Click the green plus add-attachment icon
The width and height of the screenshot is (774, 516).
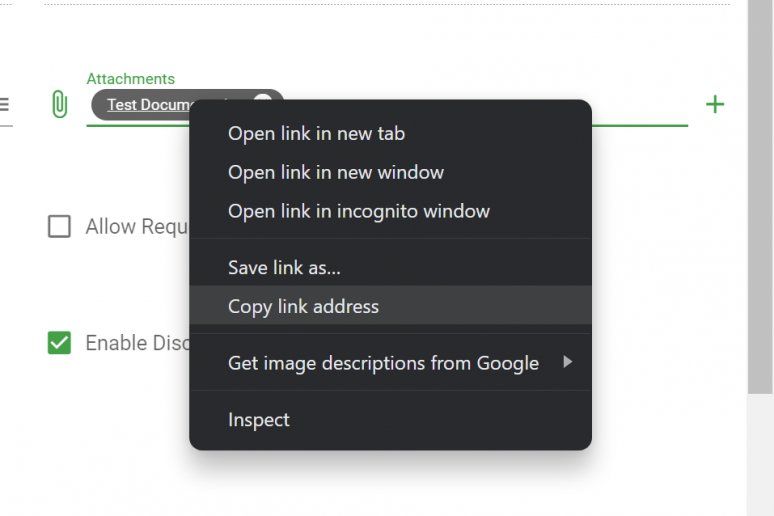click(715, 104)
